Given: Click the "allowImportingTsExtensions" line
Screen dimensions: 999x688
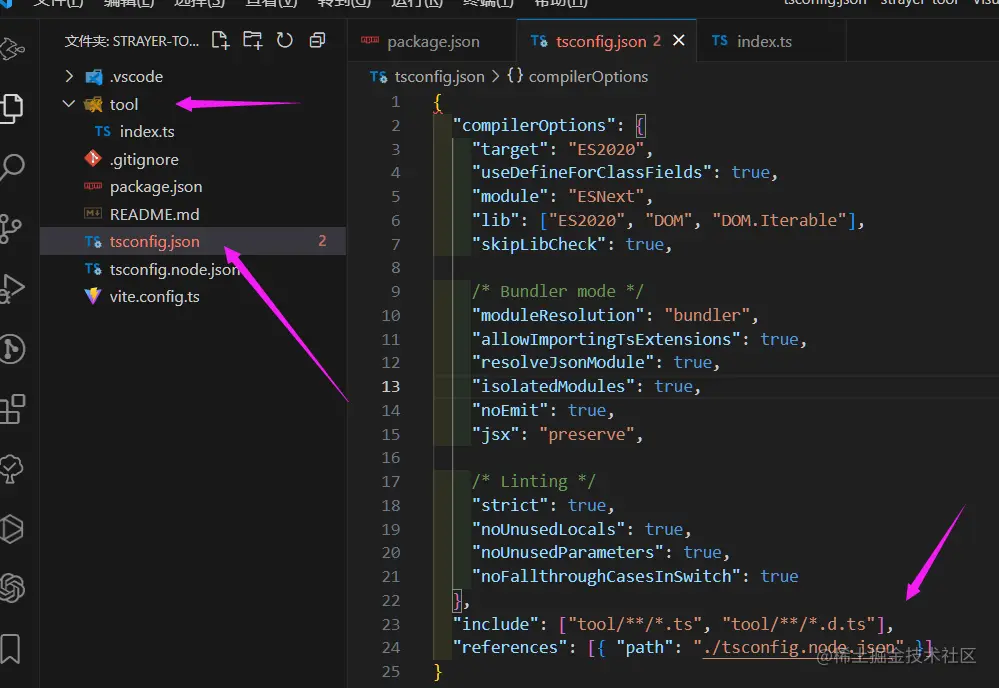Looking at the screenshot, I should click(639, 339).
